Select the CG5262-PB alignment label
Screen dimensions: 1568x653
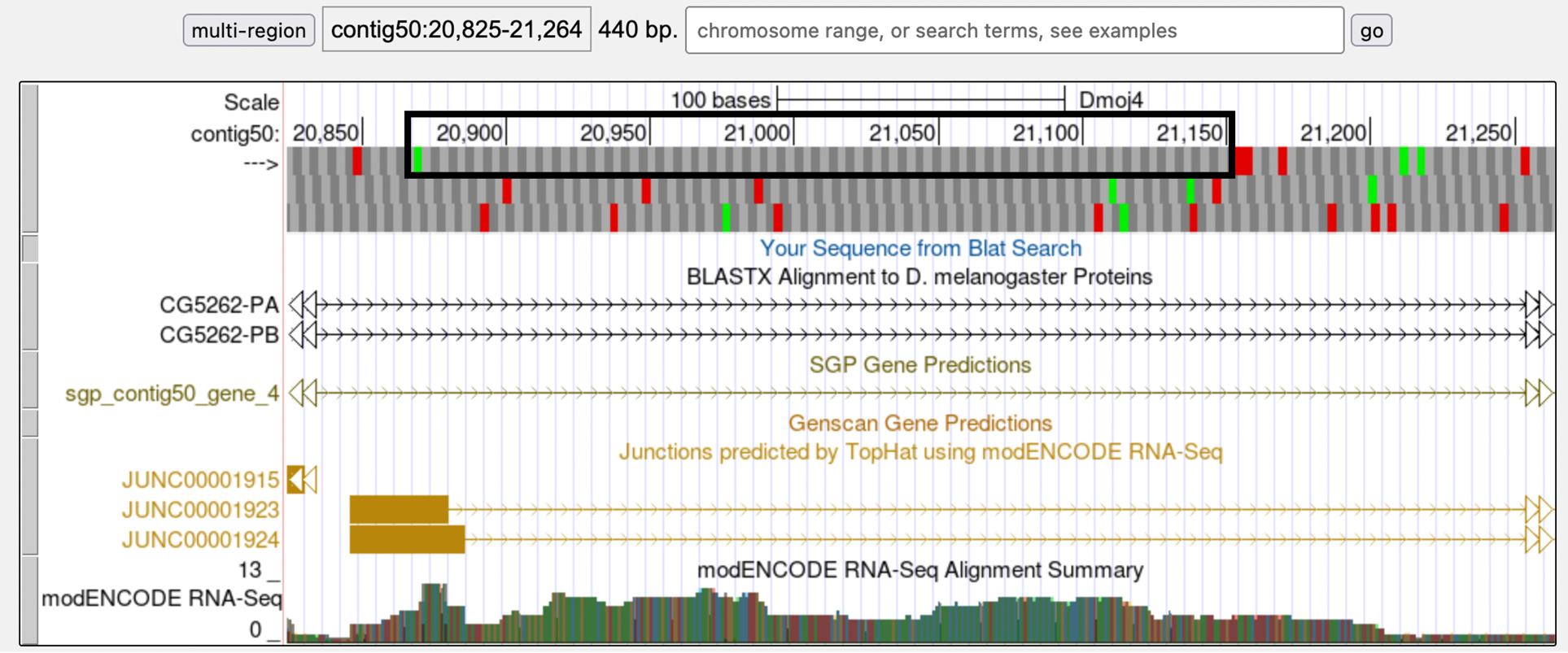(219, 335)
